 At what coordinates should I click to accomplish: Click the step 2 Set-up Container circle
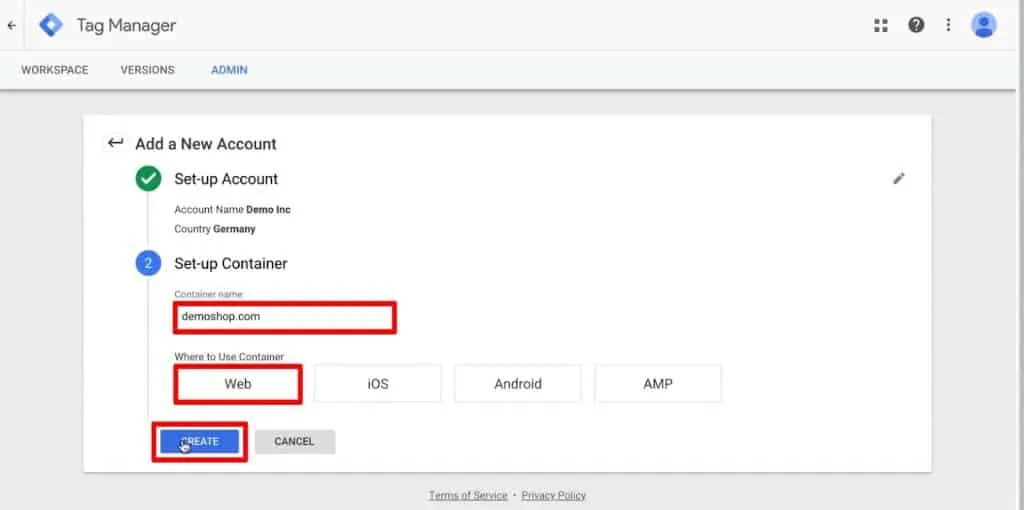pyautogui.click(x=149, y=263)
